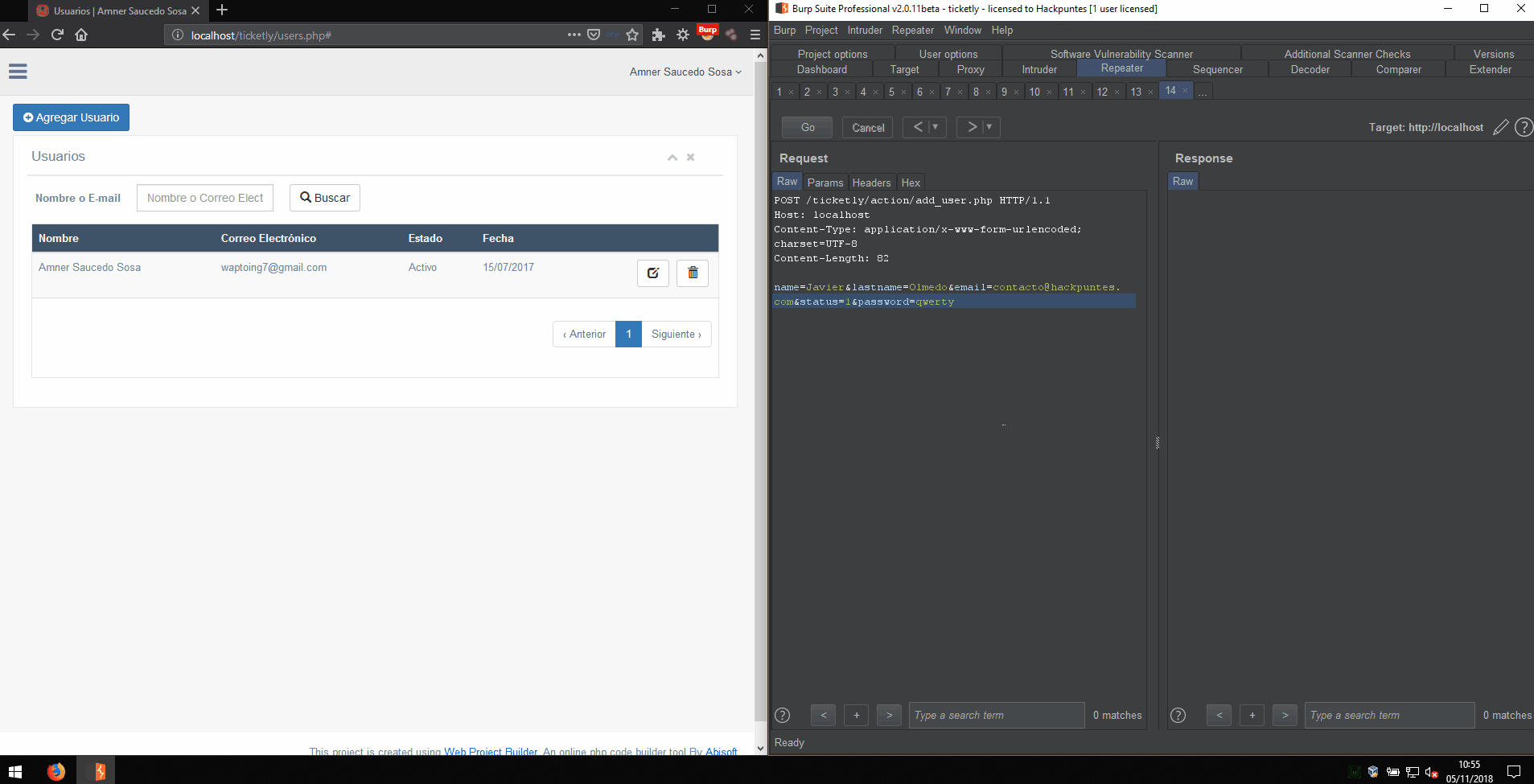1534x784 pixels.
Task: Click the Firefox forward arrow
Action: point(33,35)
